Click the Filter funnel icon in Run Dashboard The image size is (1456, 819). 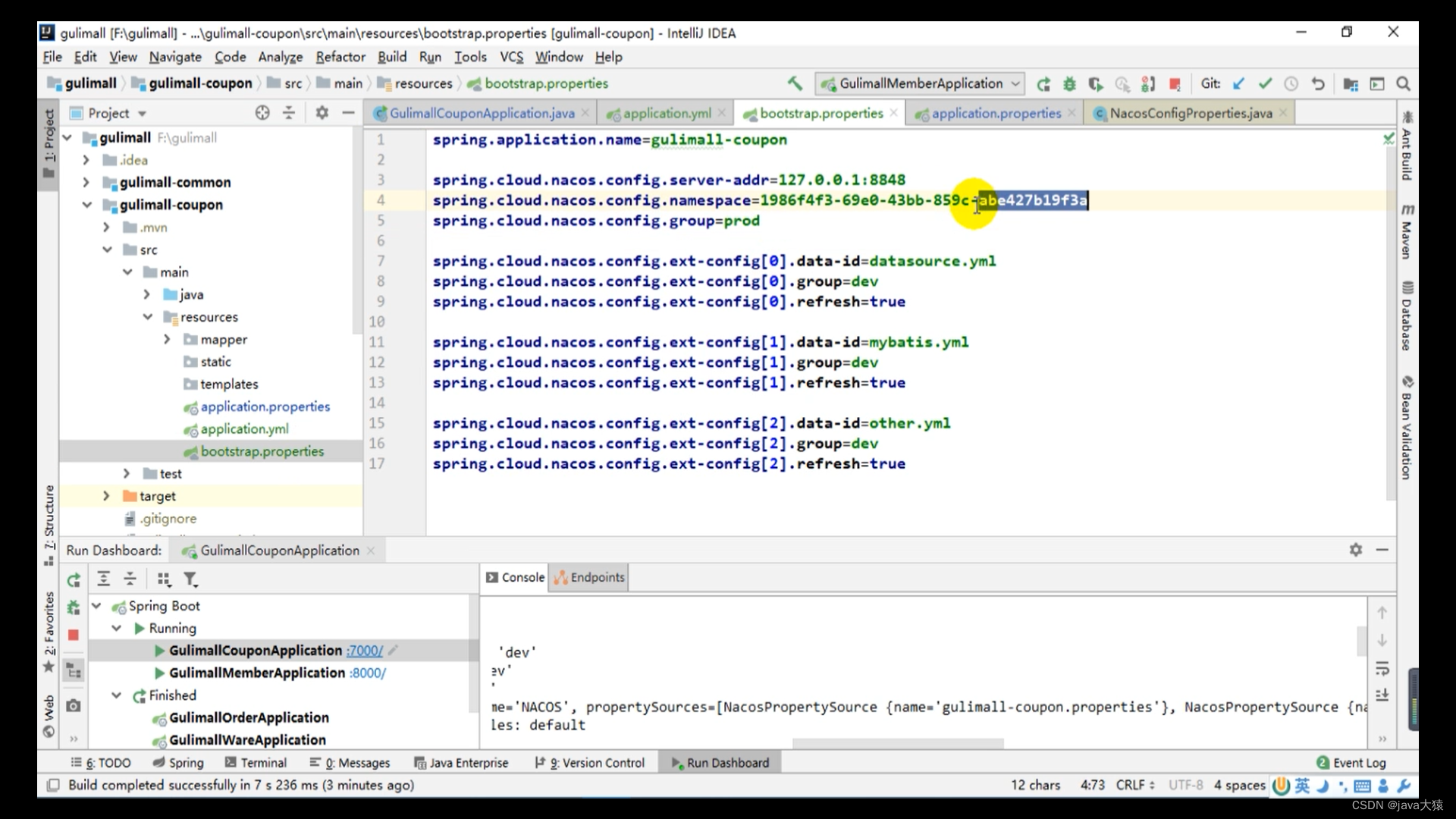[190, 579]
